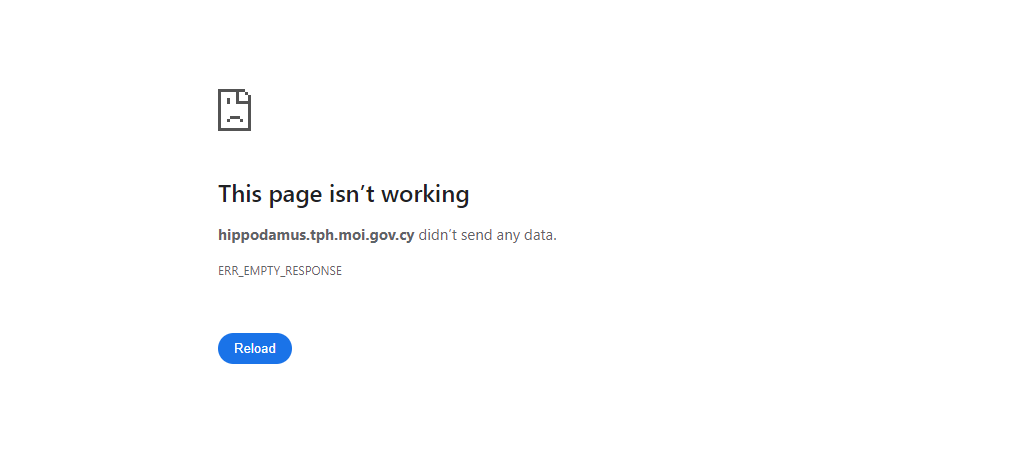Reload the page with the blue button

pos(255,348)
